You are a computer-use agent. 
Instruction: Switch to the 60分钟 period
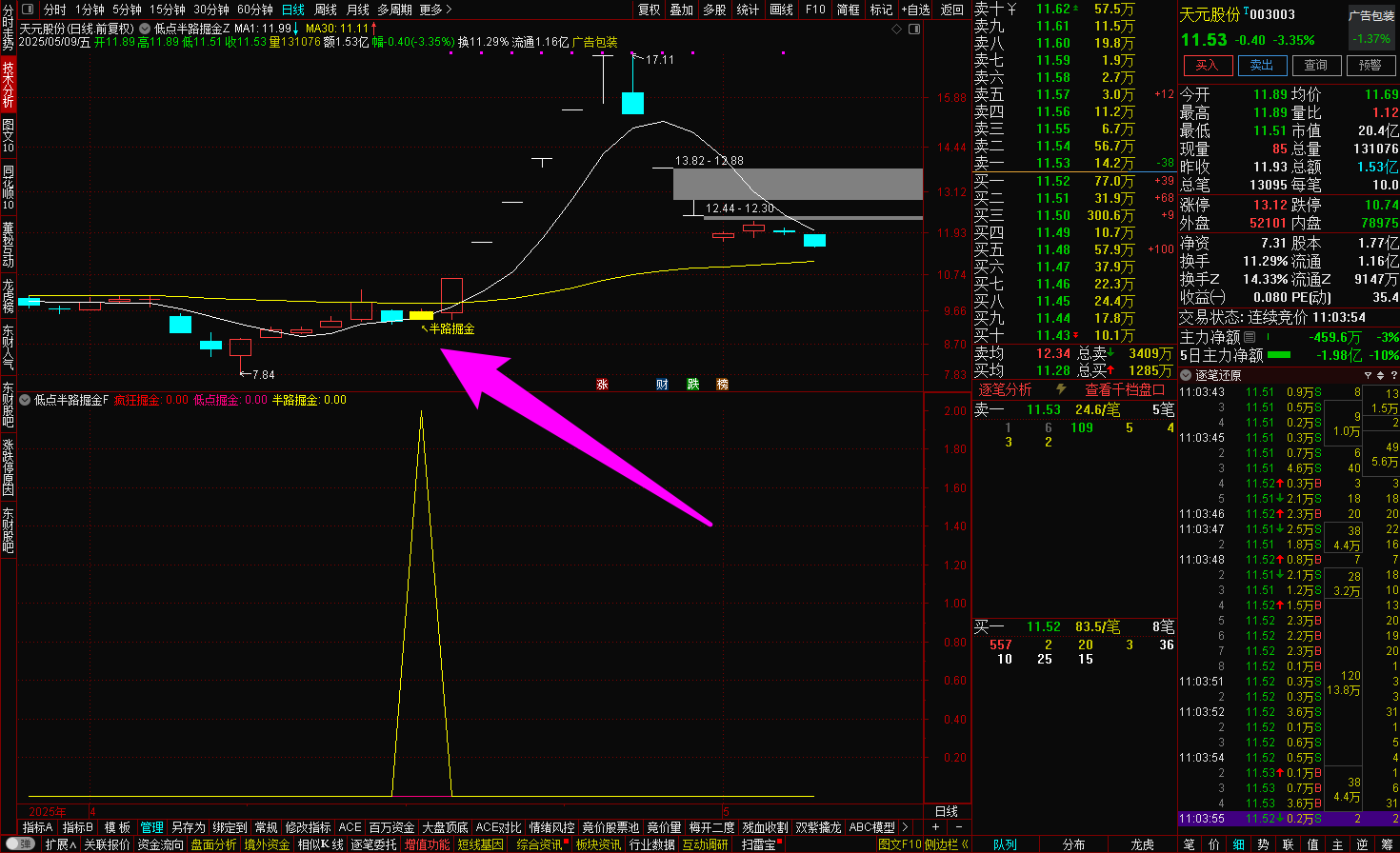click(255, 10)
